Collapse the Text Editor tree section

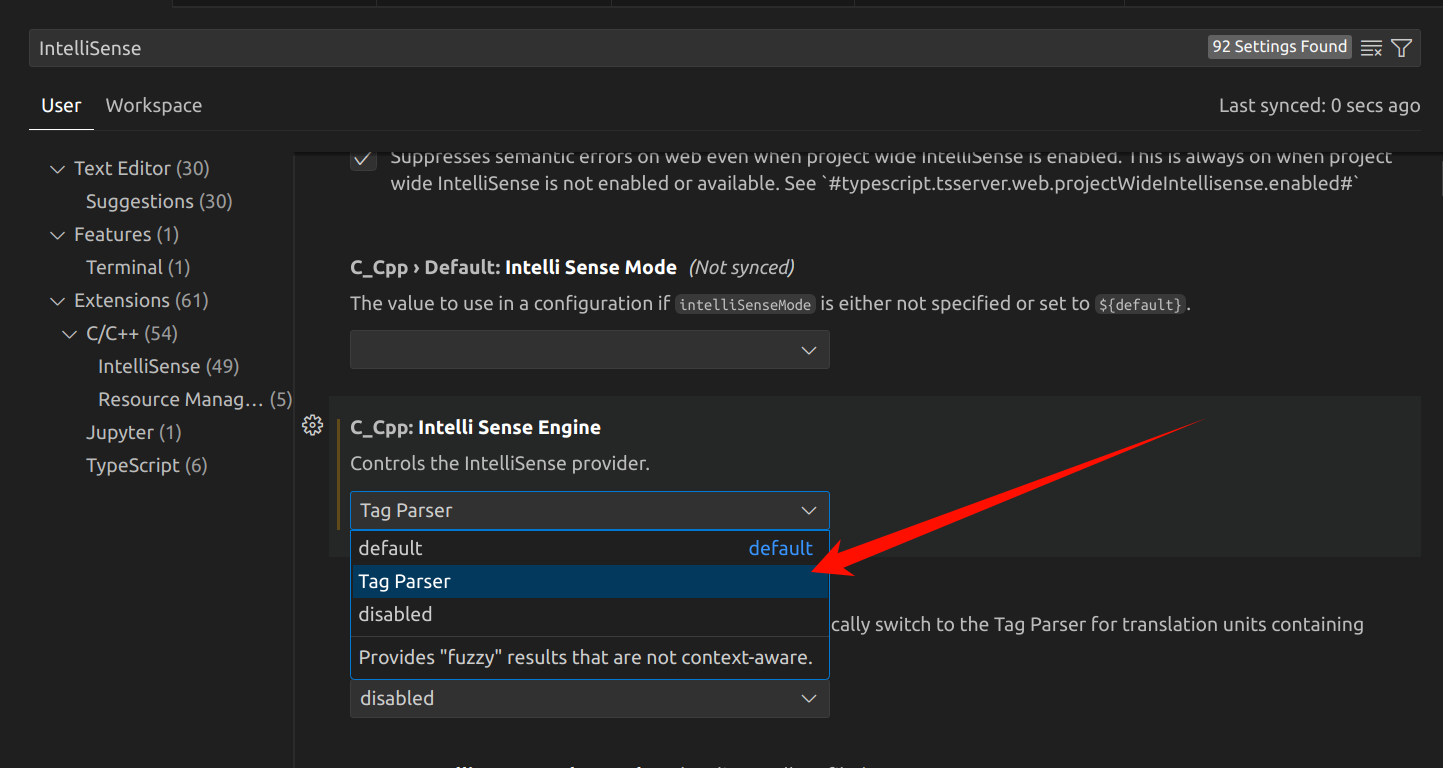(58, 169)
